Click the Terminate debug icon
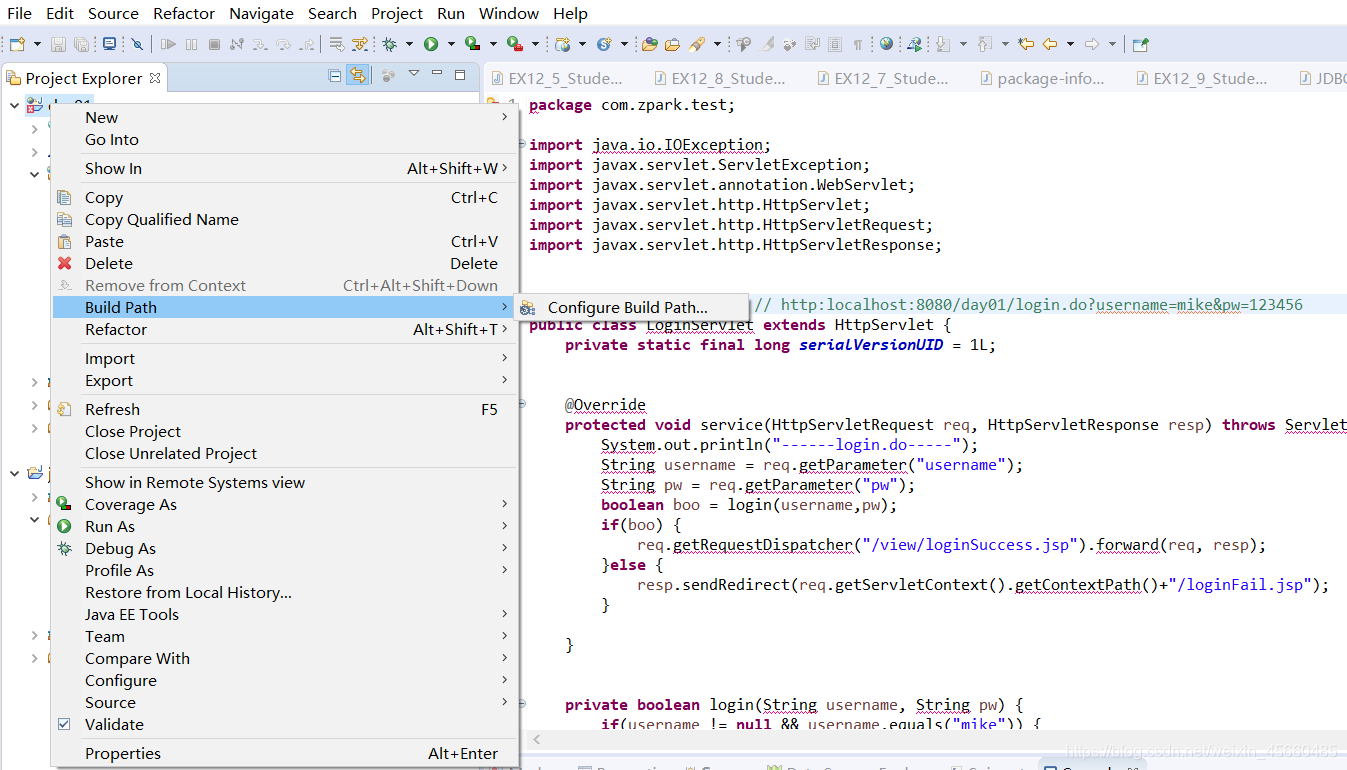Image resolution: width=1347 pixels, height=770 pixels. pyautogui.click(x=214, y=44)
